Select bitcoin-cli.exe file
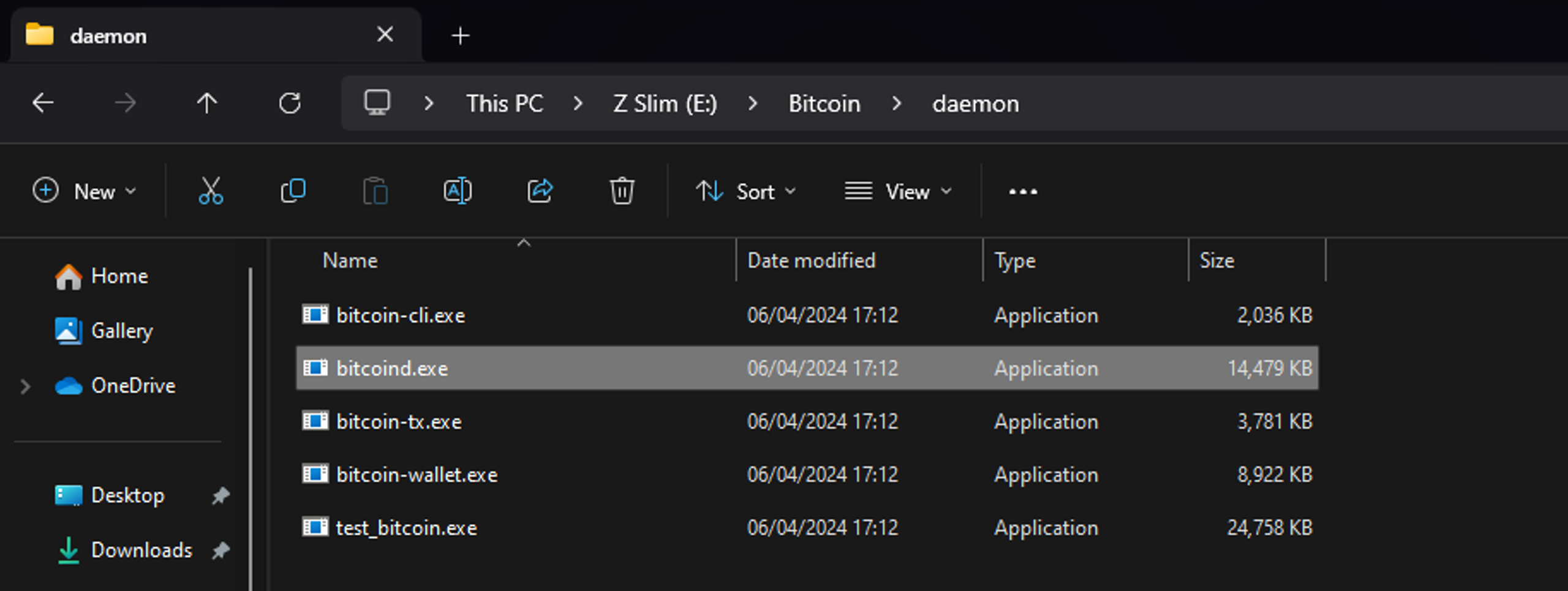 pyautogui.click(x=807, y=315)
